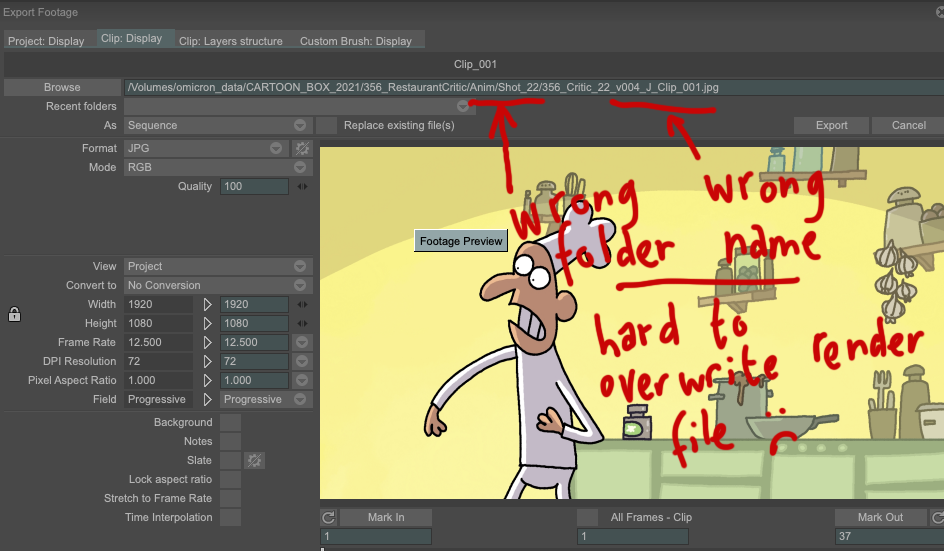Open the As Sequence dropdown
944x551 pixels.
coord(218,125)
